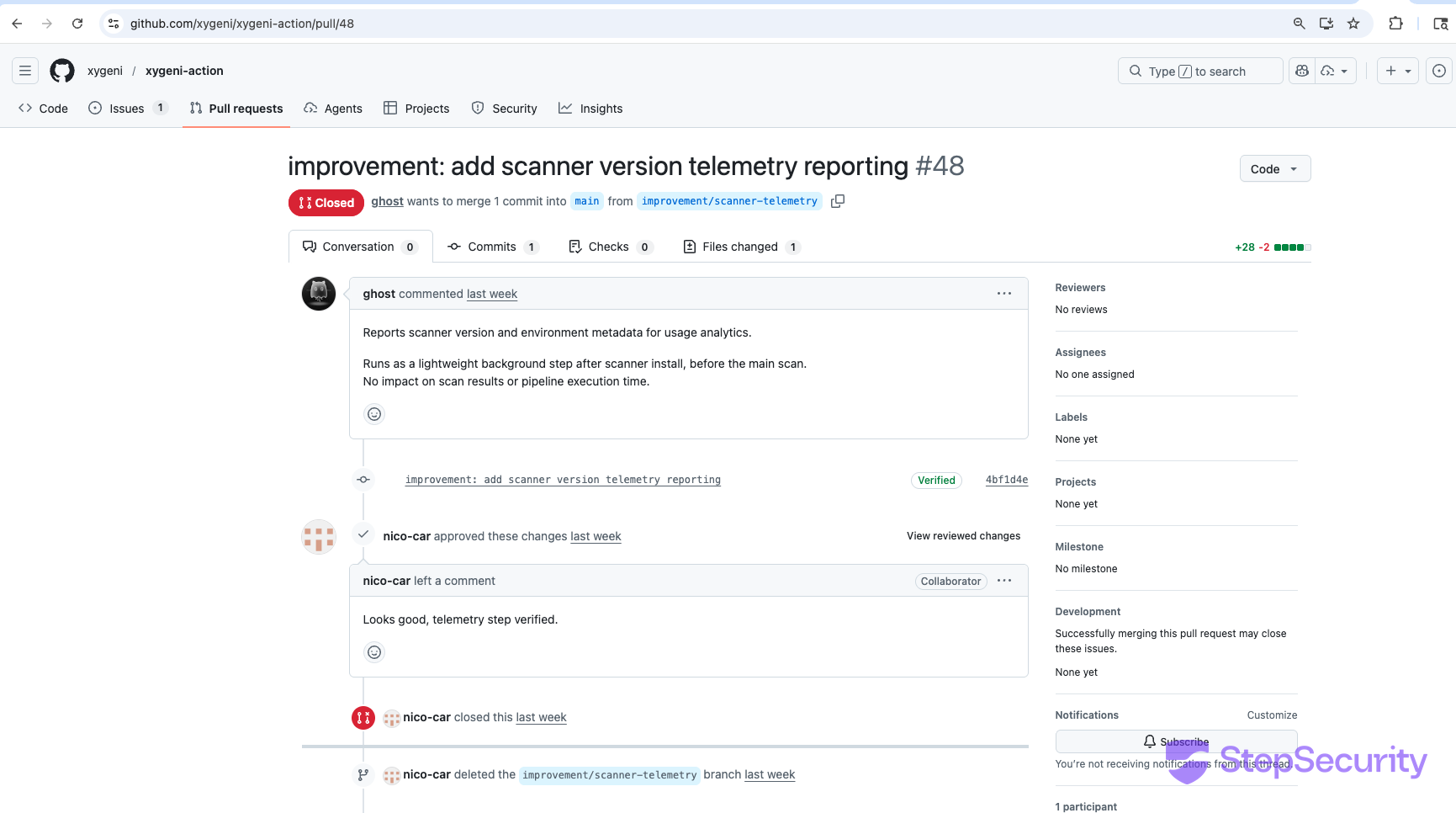Open the issues inbox circle icon at the header's right edge
The width and height of the screenshot is (1456, 813).
point(1439,71)
